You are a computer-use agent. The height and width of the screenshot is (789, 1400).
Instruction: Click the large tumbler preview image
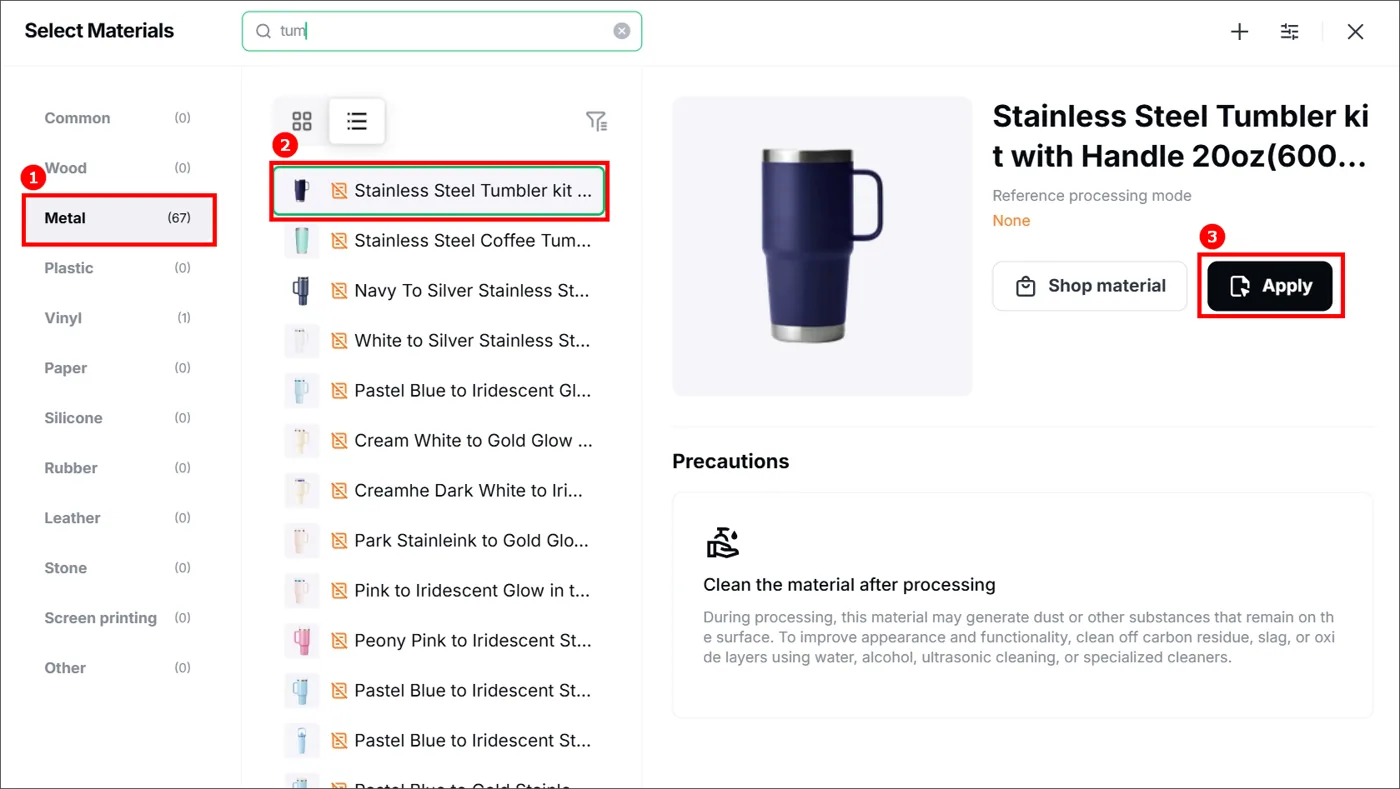(x=822, y=246)
